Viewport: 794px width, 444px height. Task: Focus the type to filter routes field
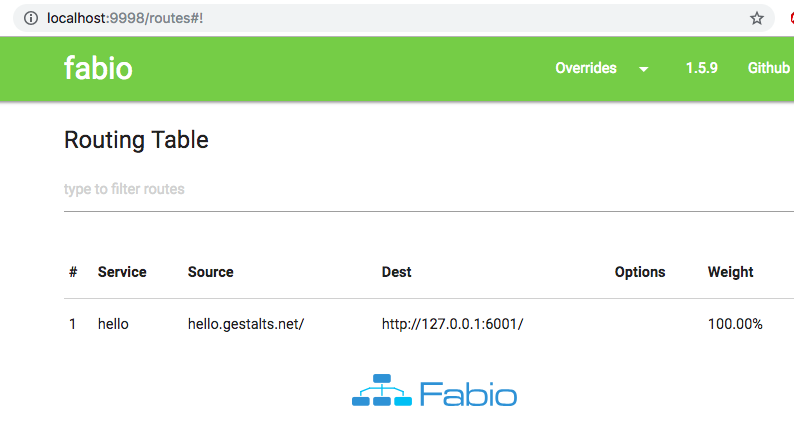click(429, 189)
